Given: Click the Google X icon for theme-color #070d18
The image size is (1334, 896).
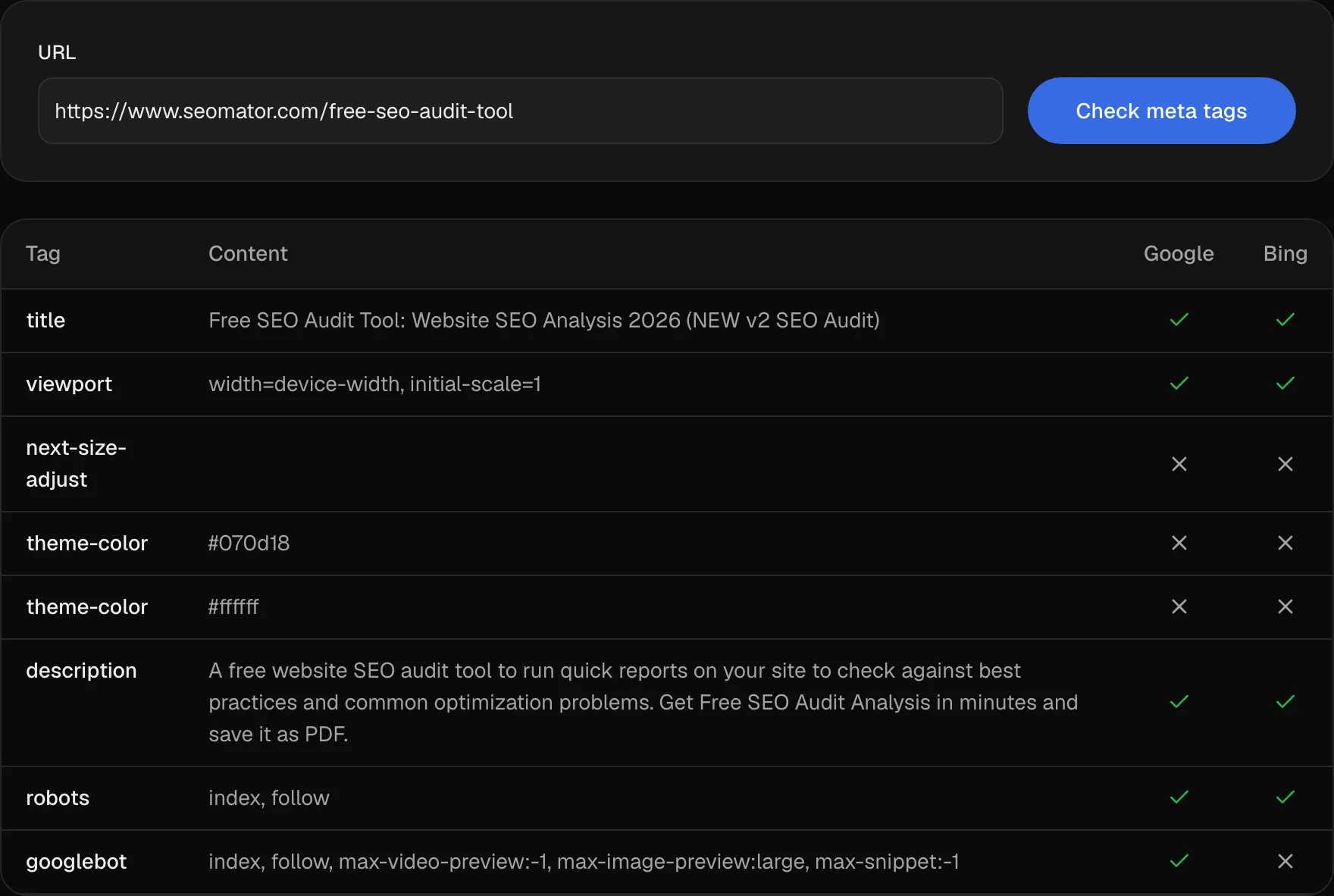Looking at the screenshot, I should click(1179, 543).
